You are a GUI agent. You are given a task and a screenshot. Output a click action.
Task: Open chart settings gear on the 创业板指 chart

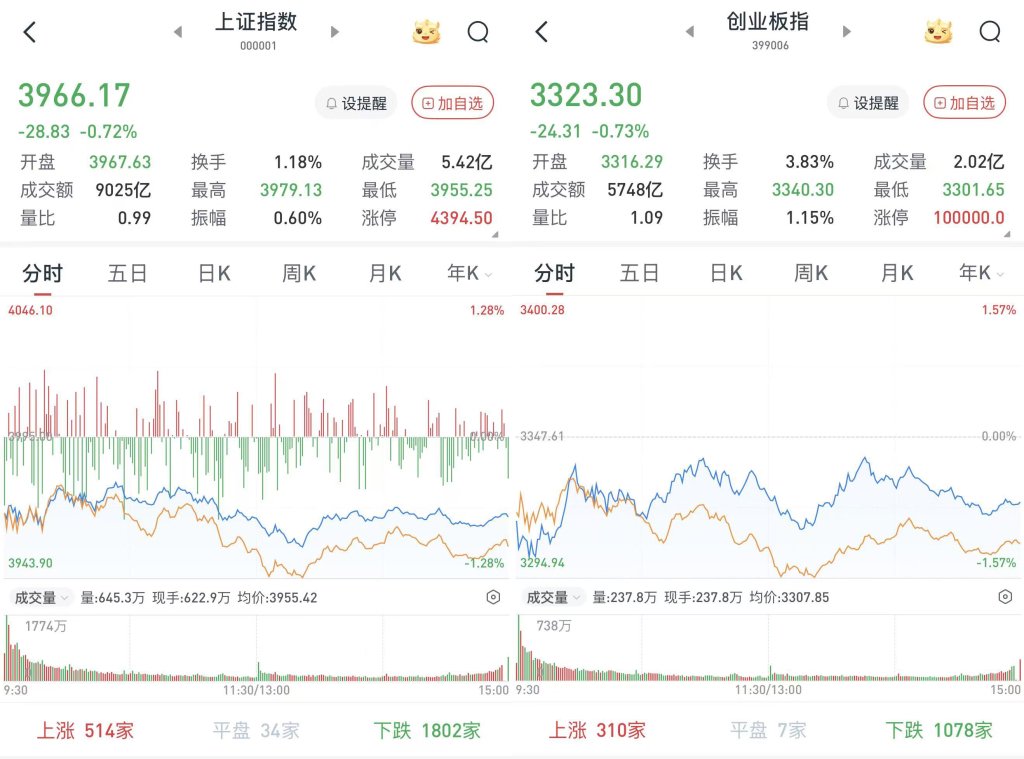[1005, 596]
